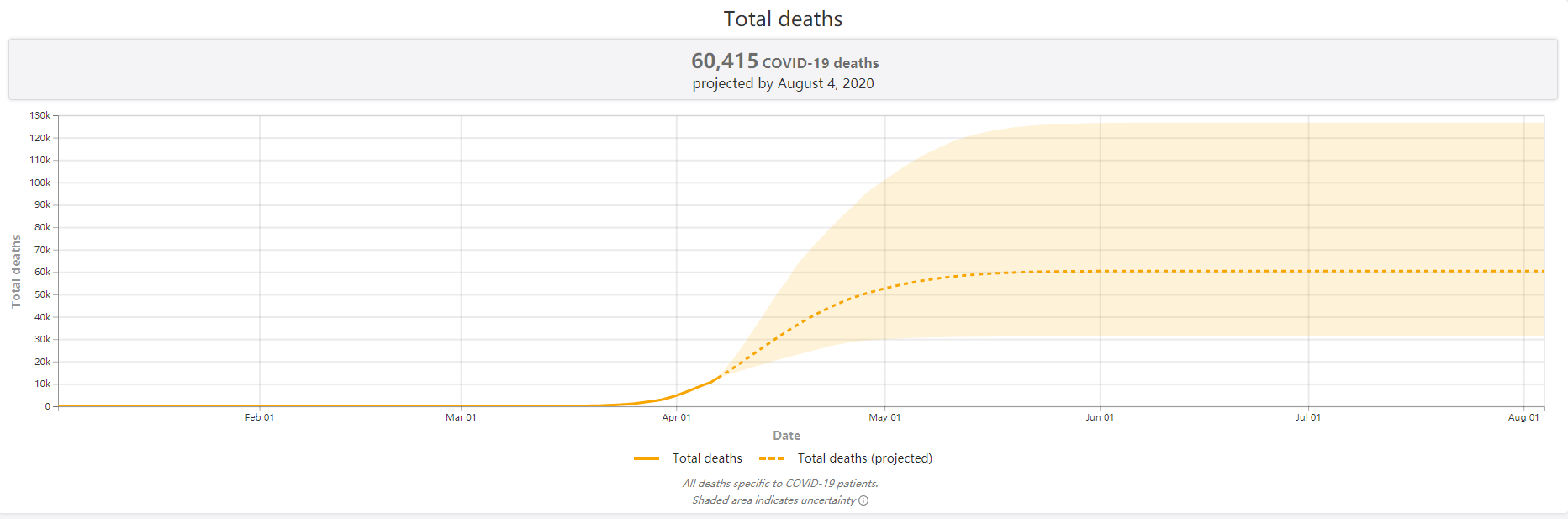Screen dimensions: 1568x519
Task: Click the 'Total deaths' heading at the top
Action: coord(783,19)
